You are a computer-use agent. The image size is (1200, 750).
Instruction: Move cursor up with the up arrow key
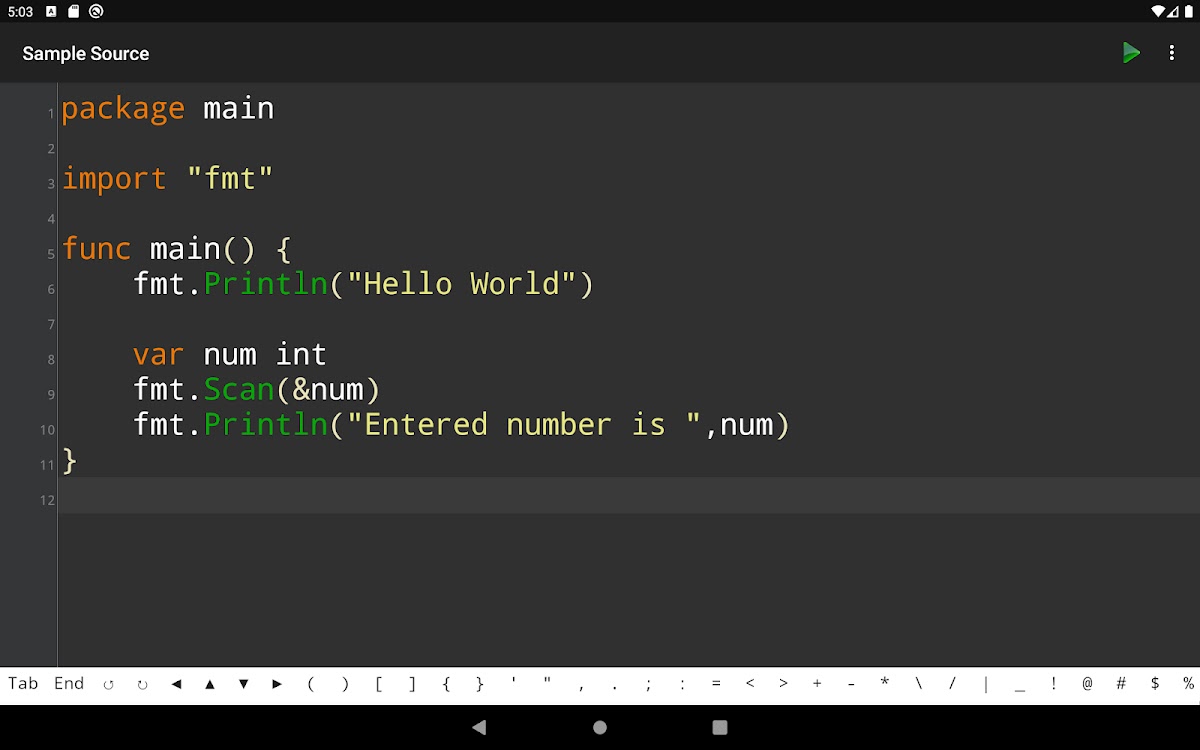pos(210,684)
